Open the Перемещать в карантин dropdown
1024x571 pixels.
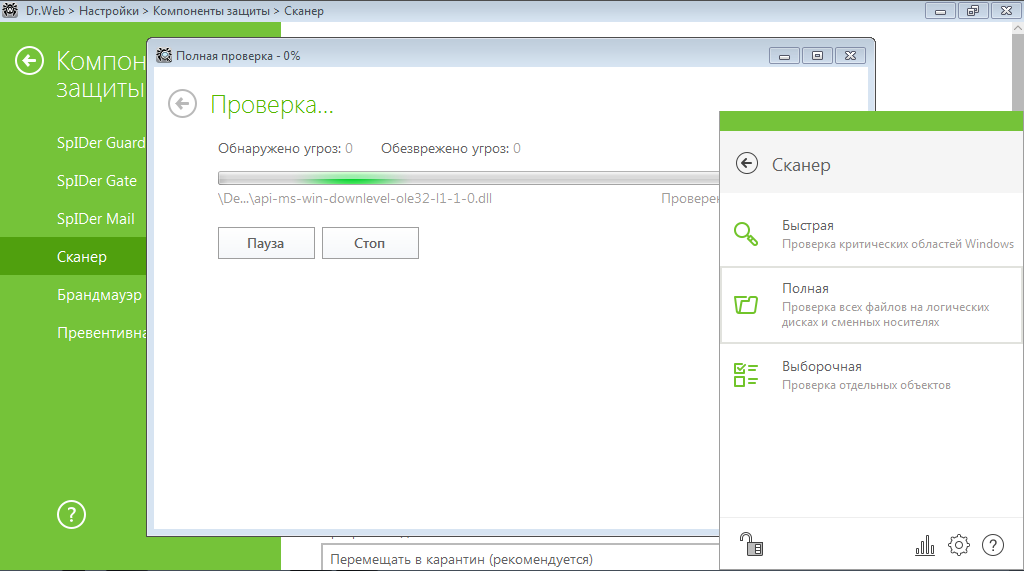tap(520, 559)
